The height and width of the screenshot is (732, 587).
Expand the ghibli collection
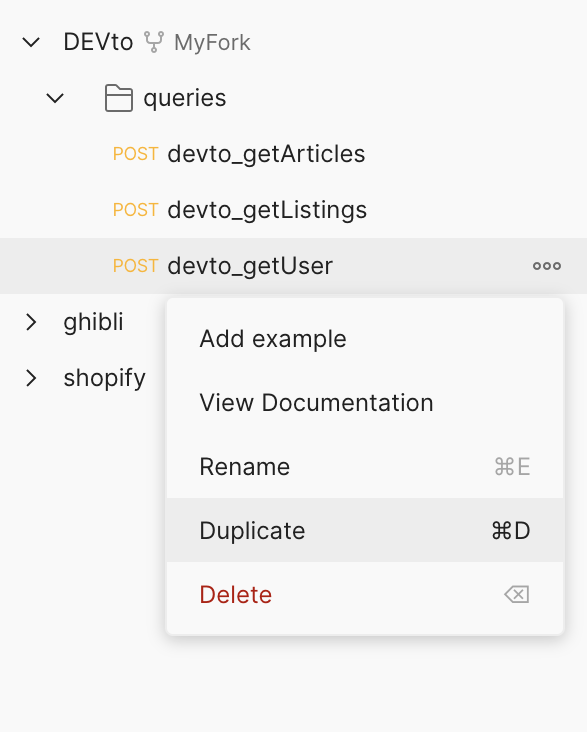point(31,322)
